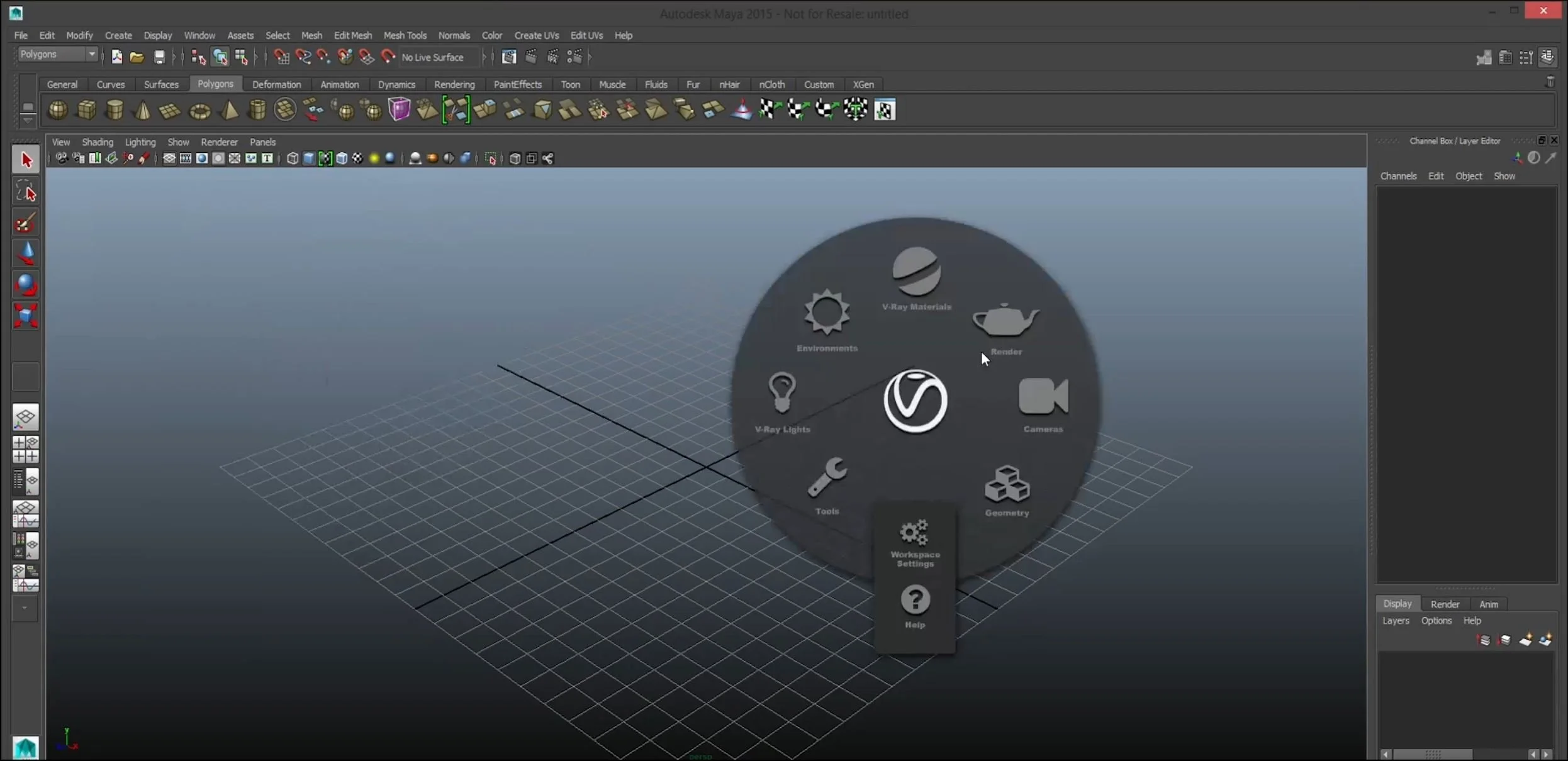Open the Layers menu in the Layer Editor
Image resolution: width=1568 pixels, height=761 pixels.
[1395, 621]
